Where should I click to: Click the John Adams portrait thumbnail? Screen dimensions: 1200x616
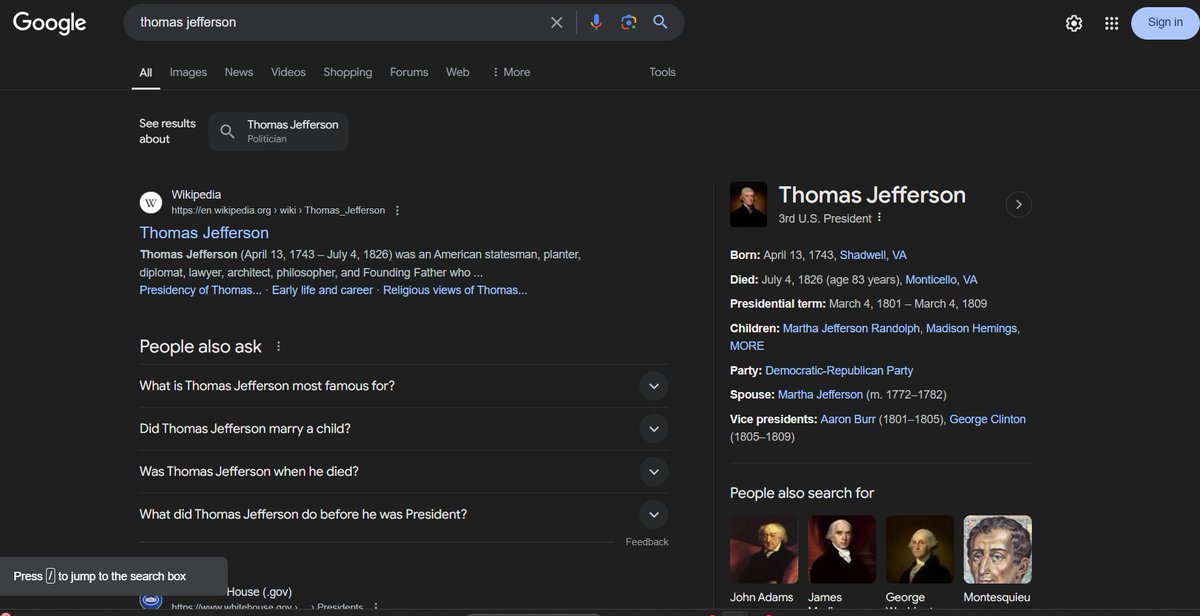coord(764,549)
